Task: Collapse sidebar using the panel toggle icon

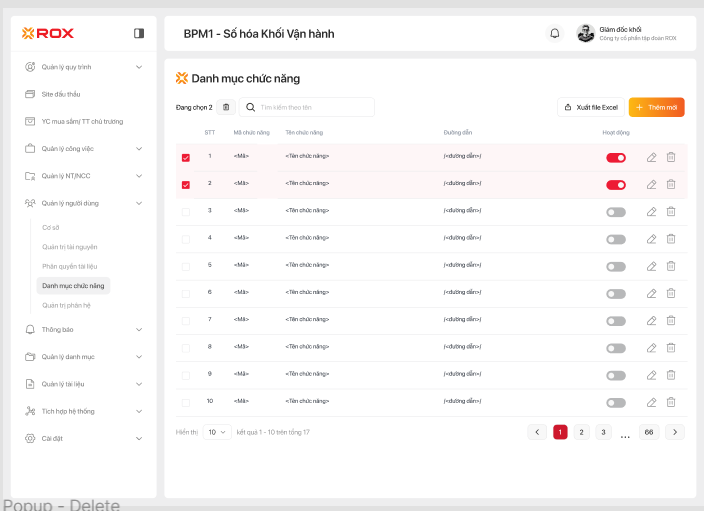Action: pyautogui.click(x=139, y=33)
